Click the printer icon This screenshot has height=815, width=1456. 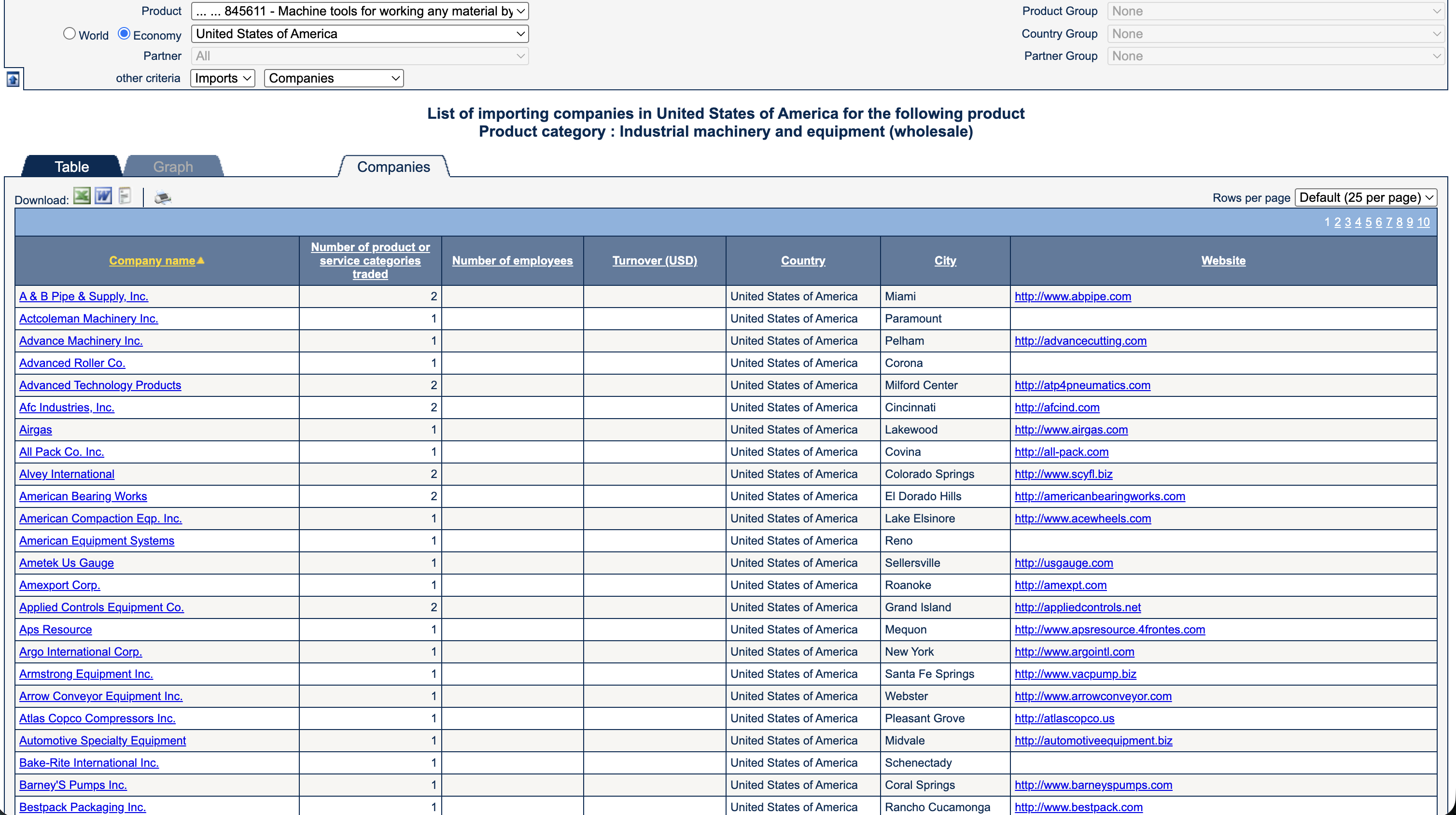tap(163, 197)
